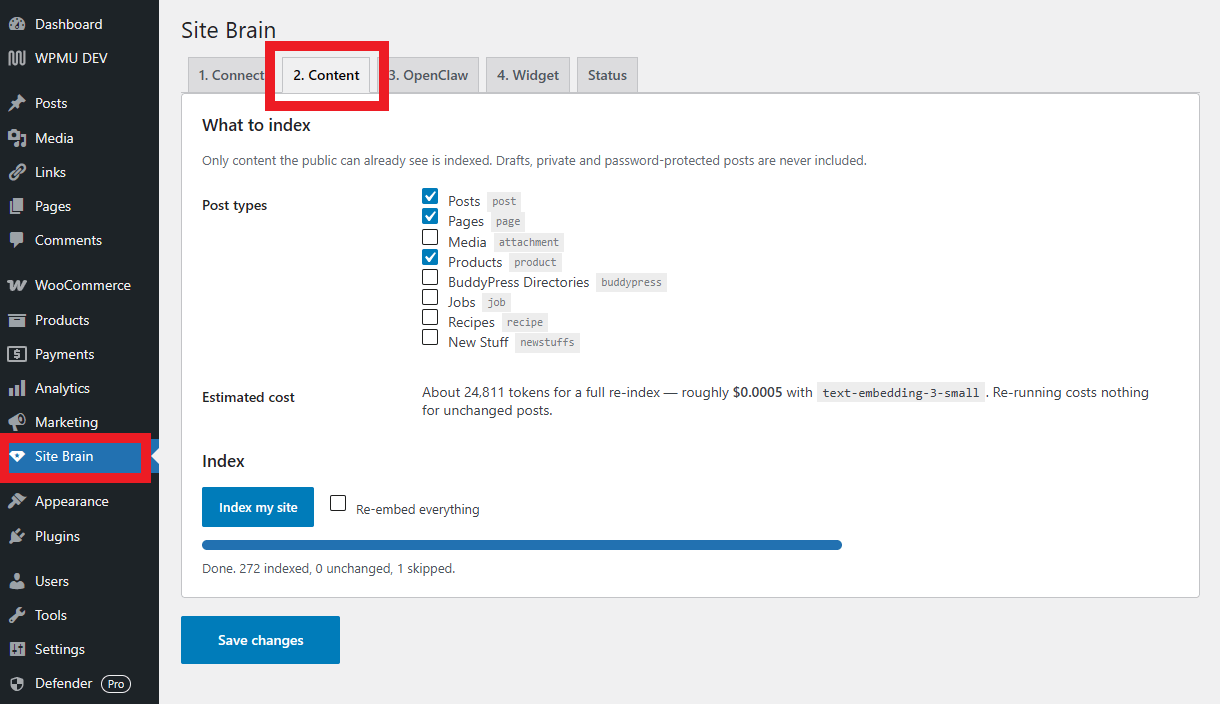Image resolution: width=1220 pixels, height=704 pixels.
Task: Toggle the Re-embed everything checkbox
Action: pos(338,503)
